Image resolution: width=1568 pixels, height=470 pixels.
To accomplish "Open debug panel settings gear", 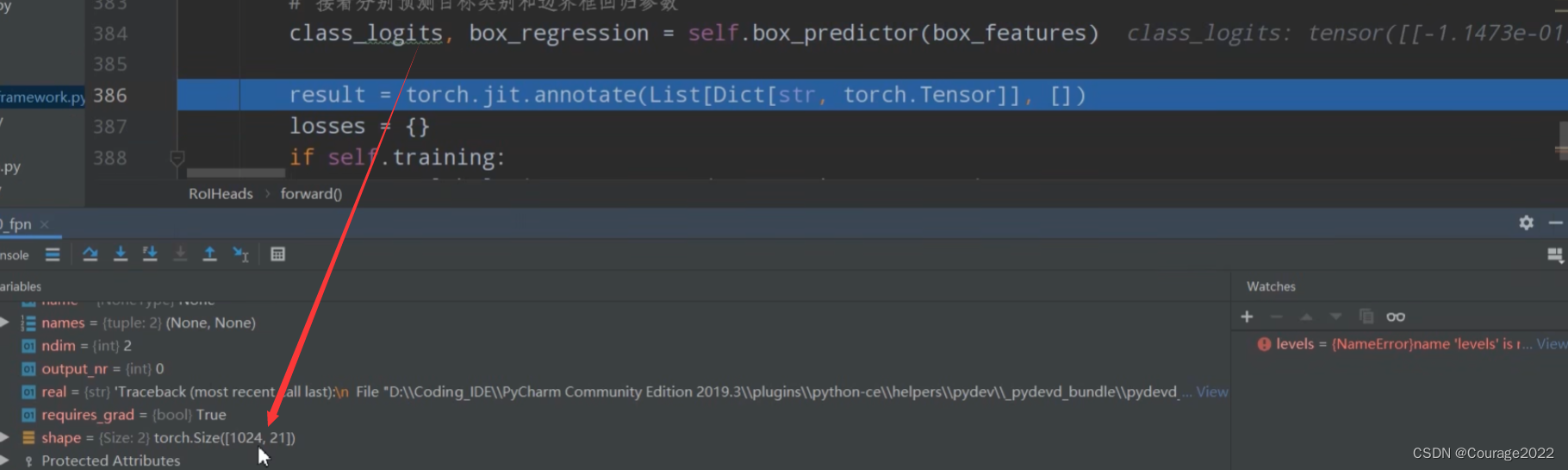I will (1526, 223).
